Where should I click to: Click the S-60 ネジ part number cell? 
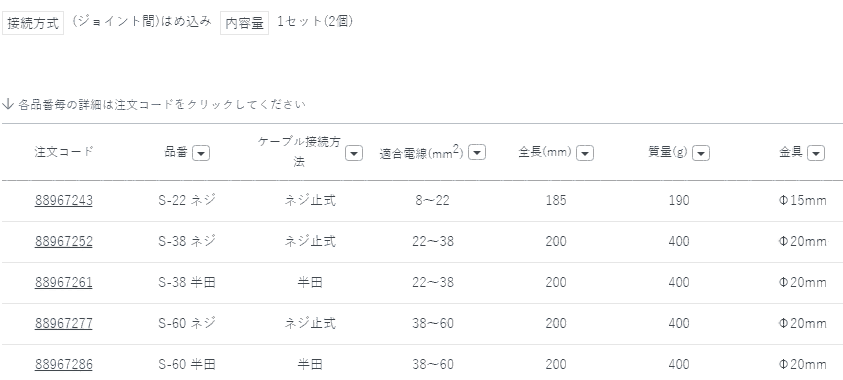point(187,323)
